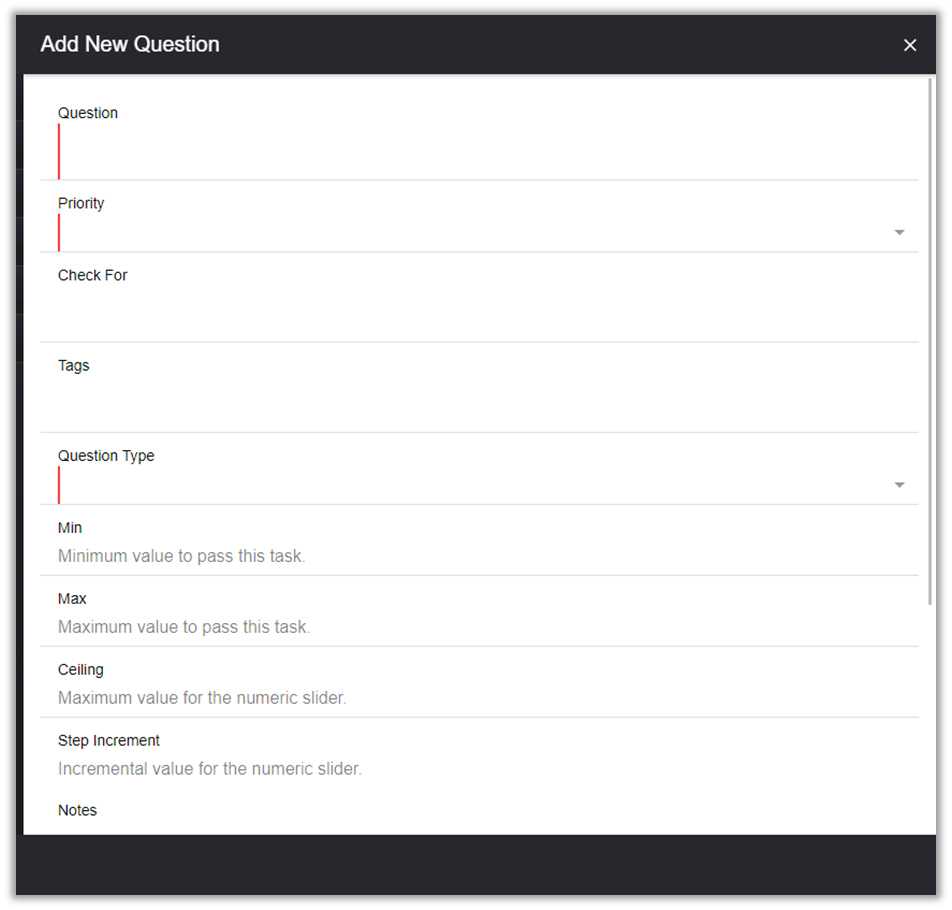Select the Priority combo box field
Image resolution: width=952 pixels, height=910 pixels.
[x=470, y=233]
